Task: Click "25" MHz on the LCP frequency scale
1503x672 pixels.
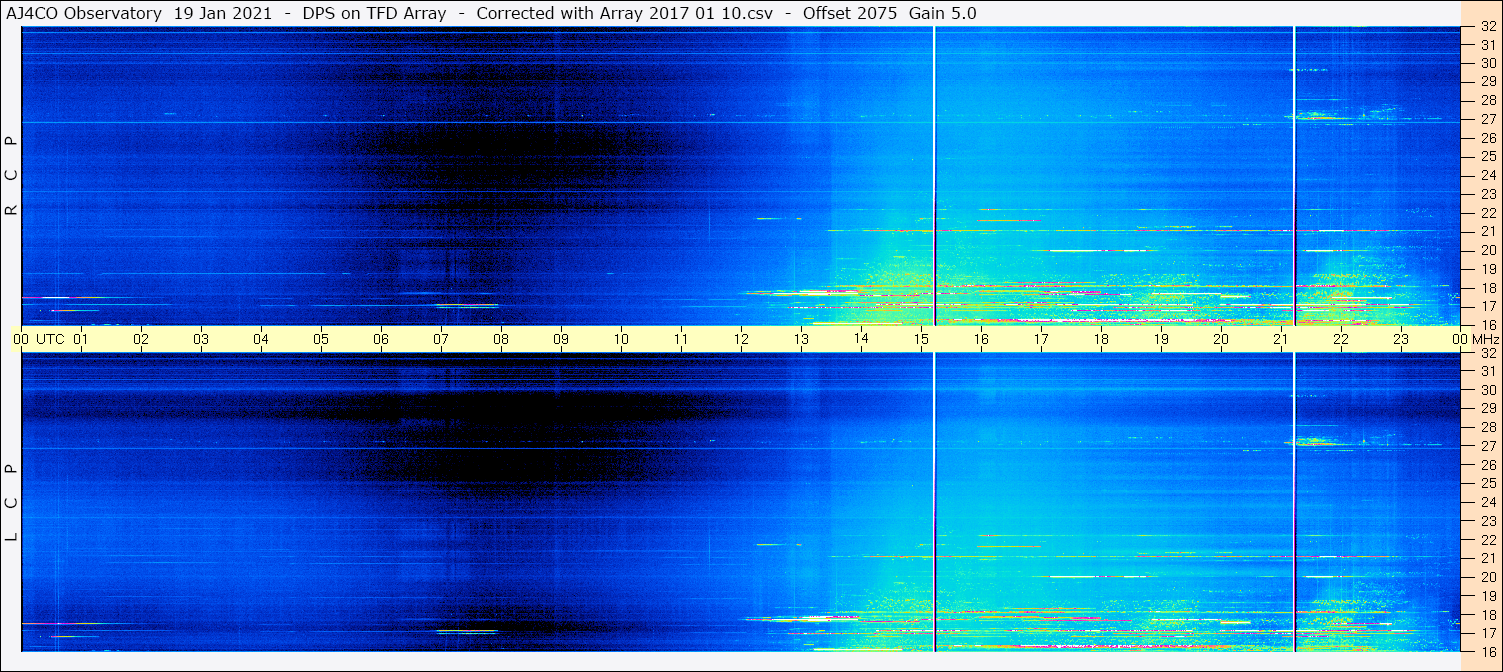Action: 1488,483
